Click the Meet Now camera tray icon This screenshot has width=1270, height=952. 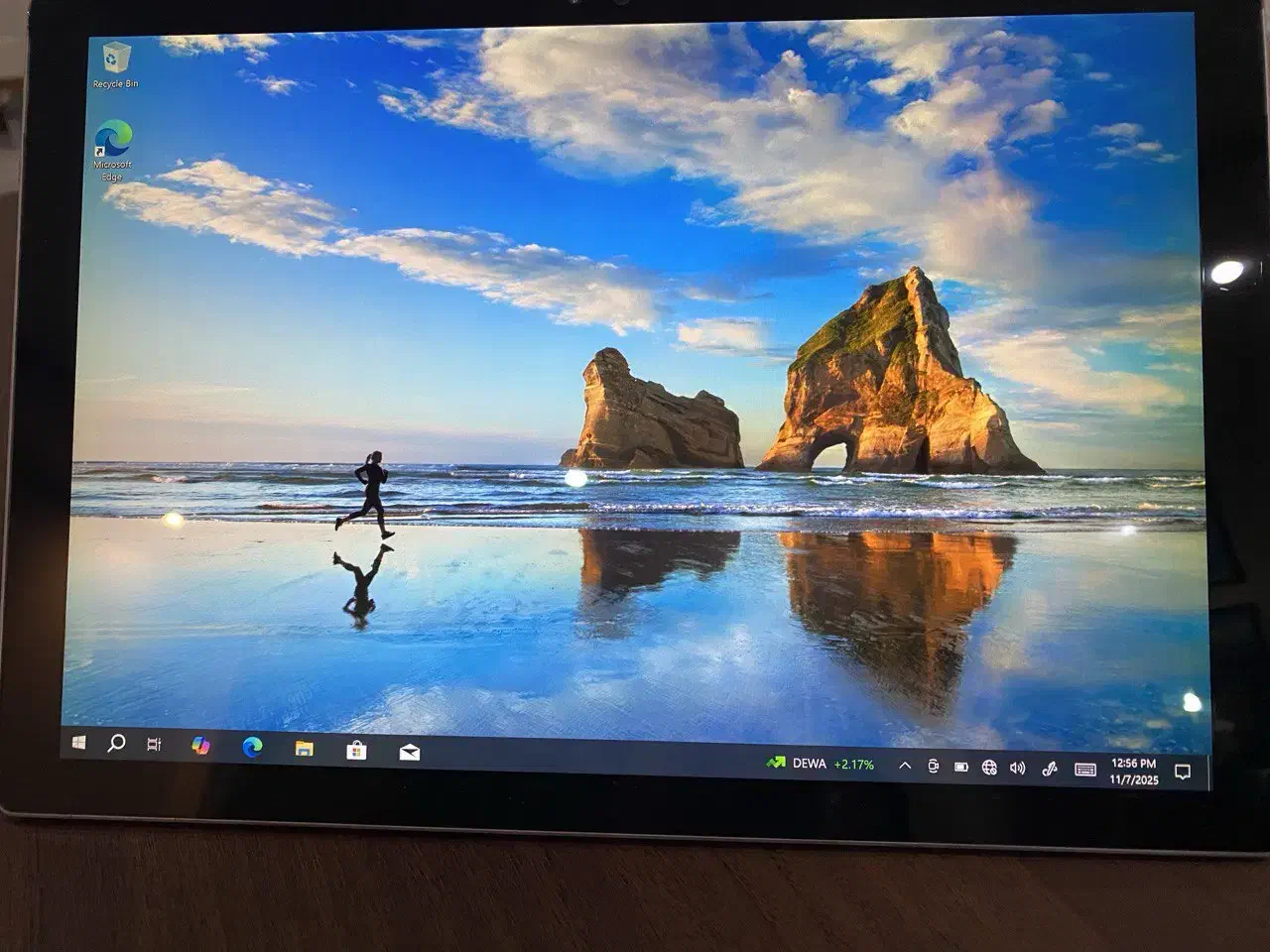pyautogui.click(x=933, y=766)
